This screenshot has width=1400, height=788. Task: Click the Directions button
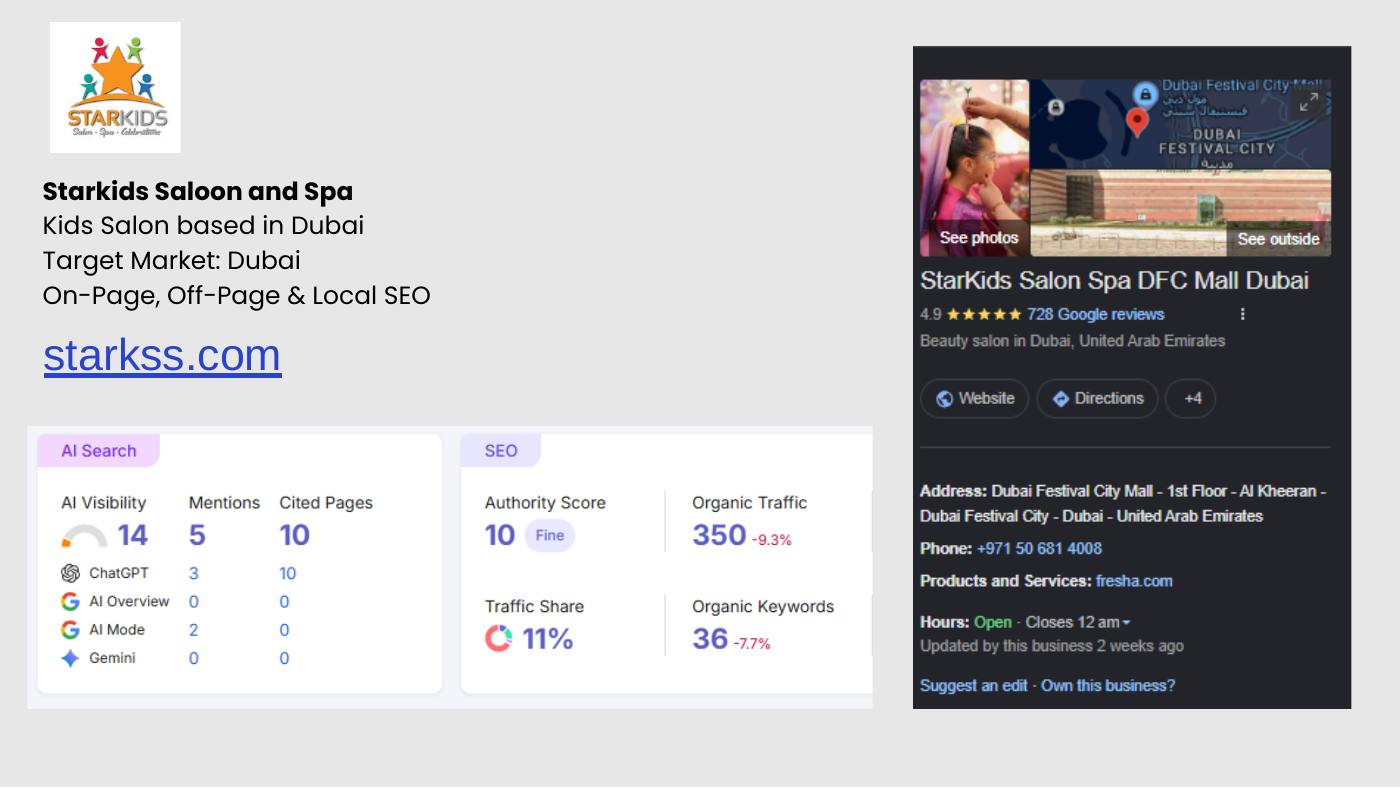[x=1097, y=398]
